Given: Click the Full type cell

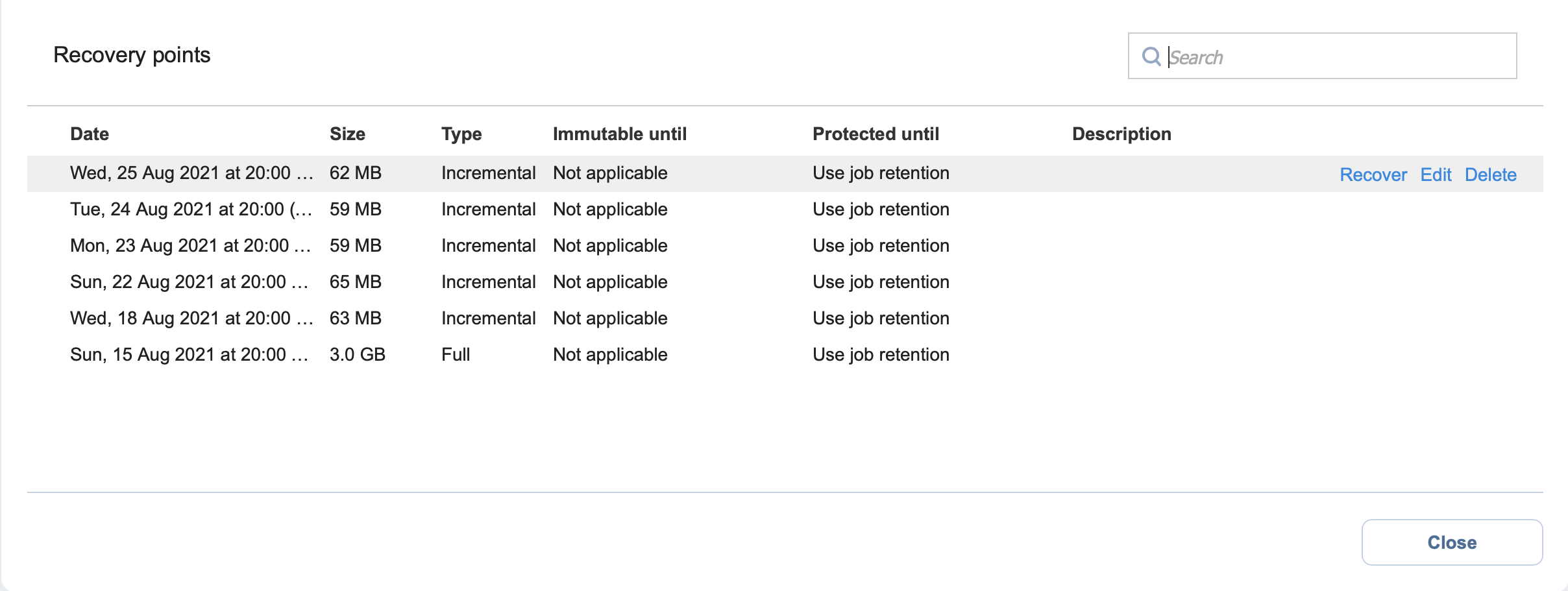Looking at the screenshot, I should (456, 355).
